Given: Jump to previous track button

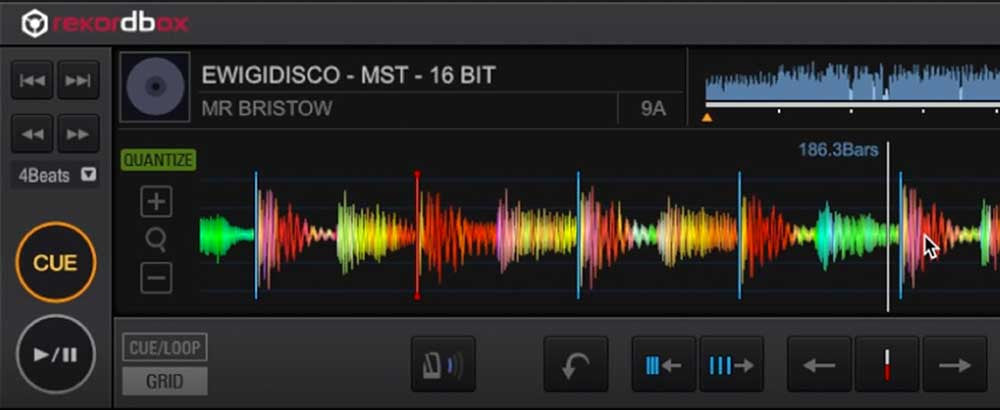Looking at the screenshot, I should click(x=33, y=80).
